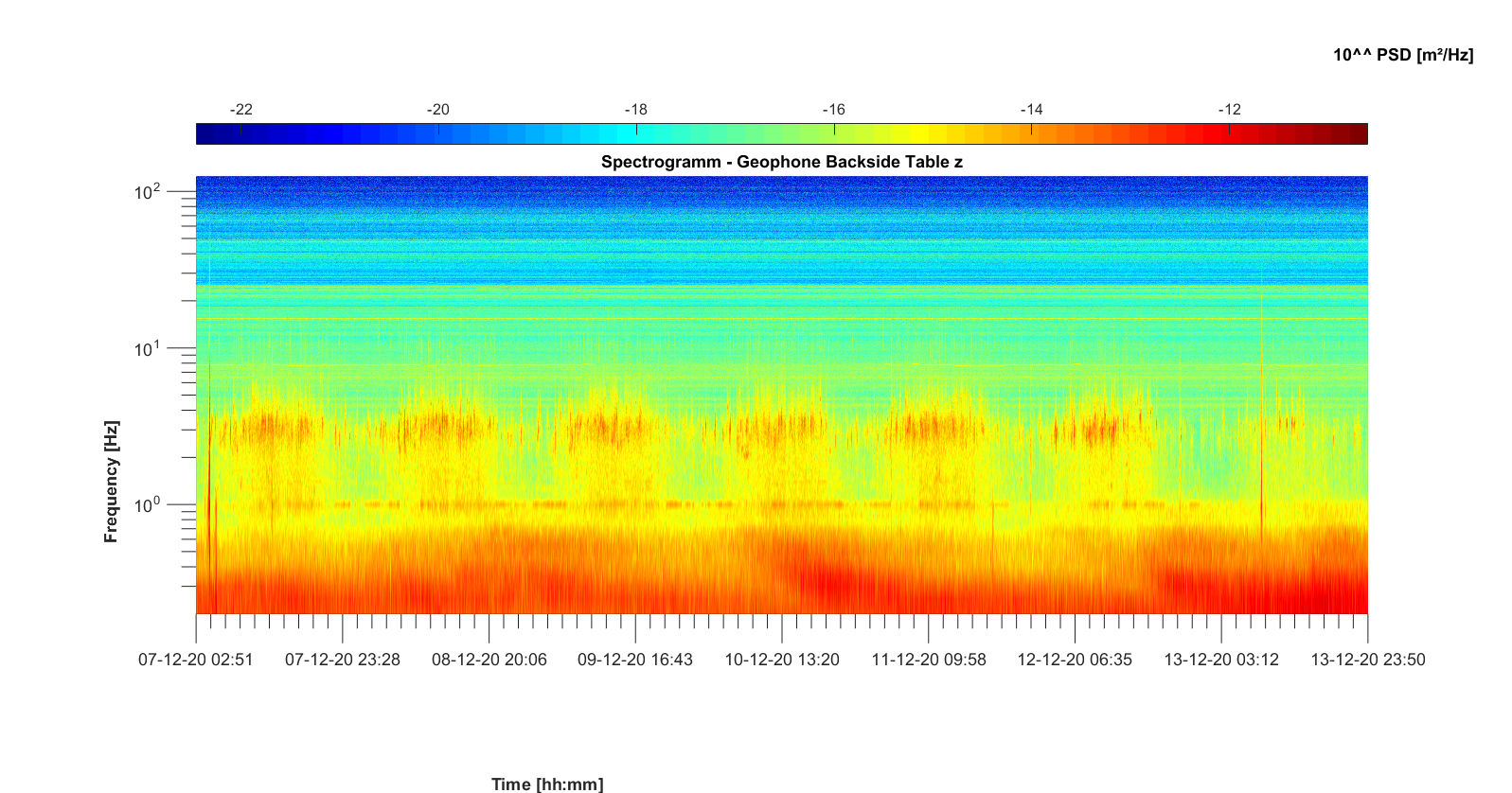Click the colorbar tick label -12
Viewport: 1512px width, 793px height.
(1230, 110)
